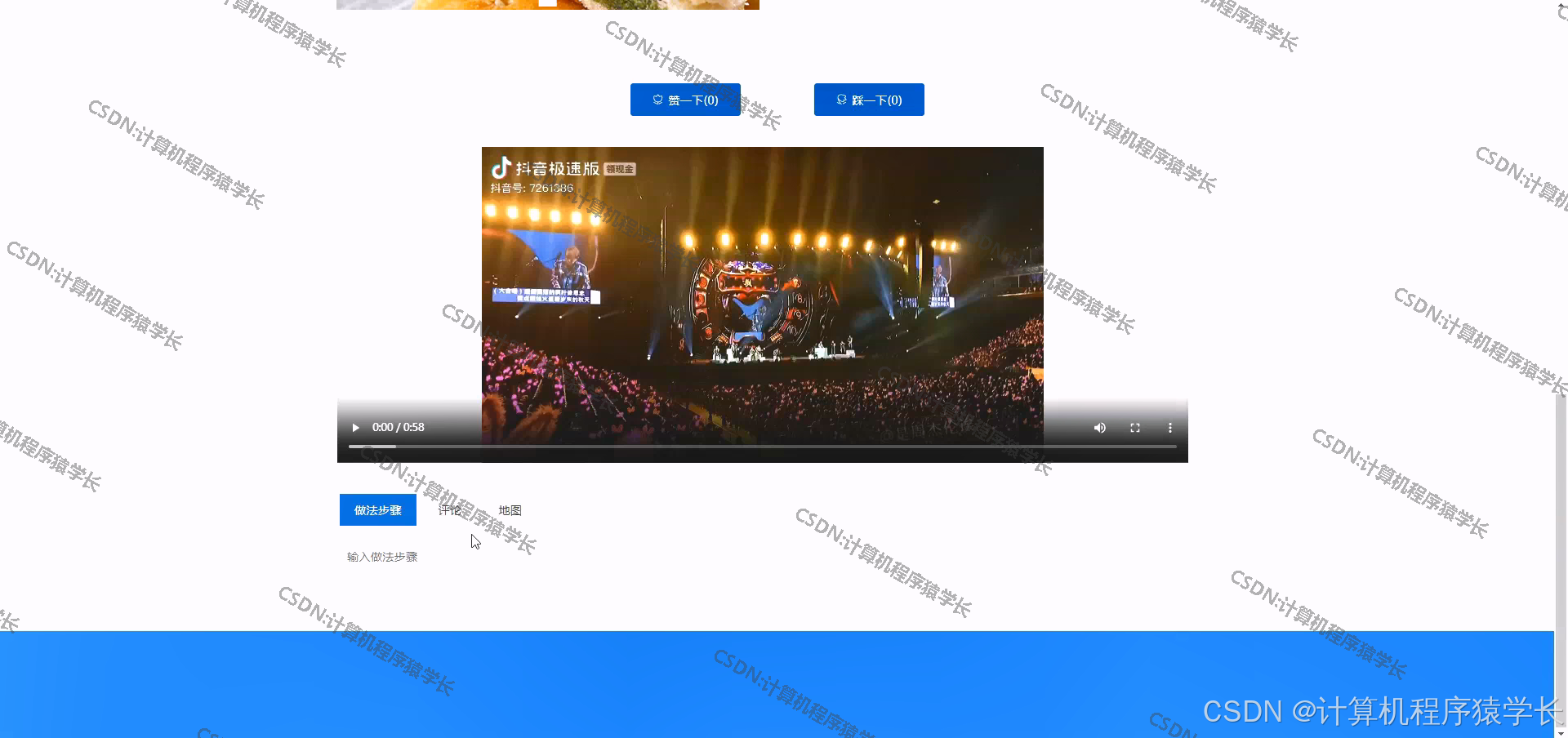Click the 赞一下(0) like button
The height and width of the screenshot is (738, 1568).
(685, 100)
